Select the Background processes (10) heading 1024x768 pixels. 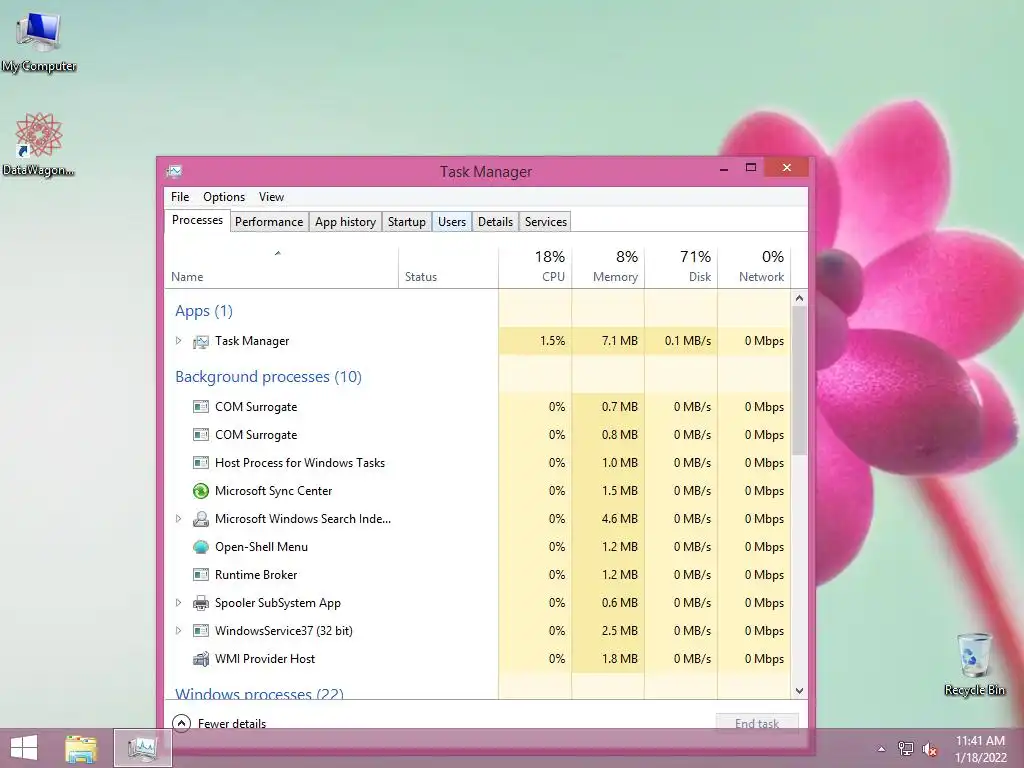[x=268, y=377]
